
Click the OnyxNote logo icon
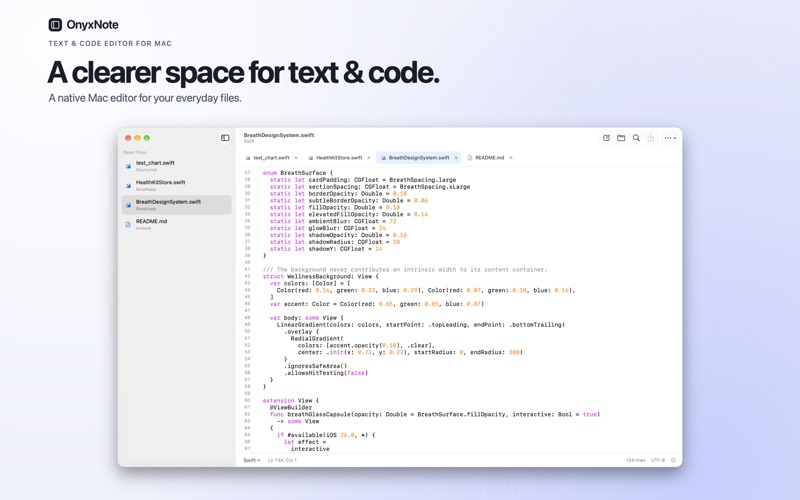[x=55, y=24]
